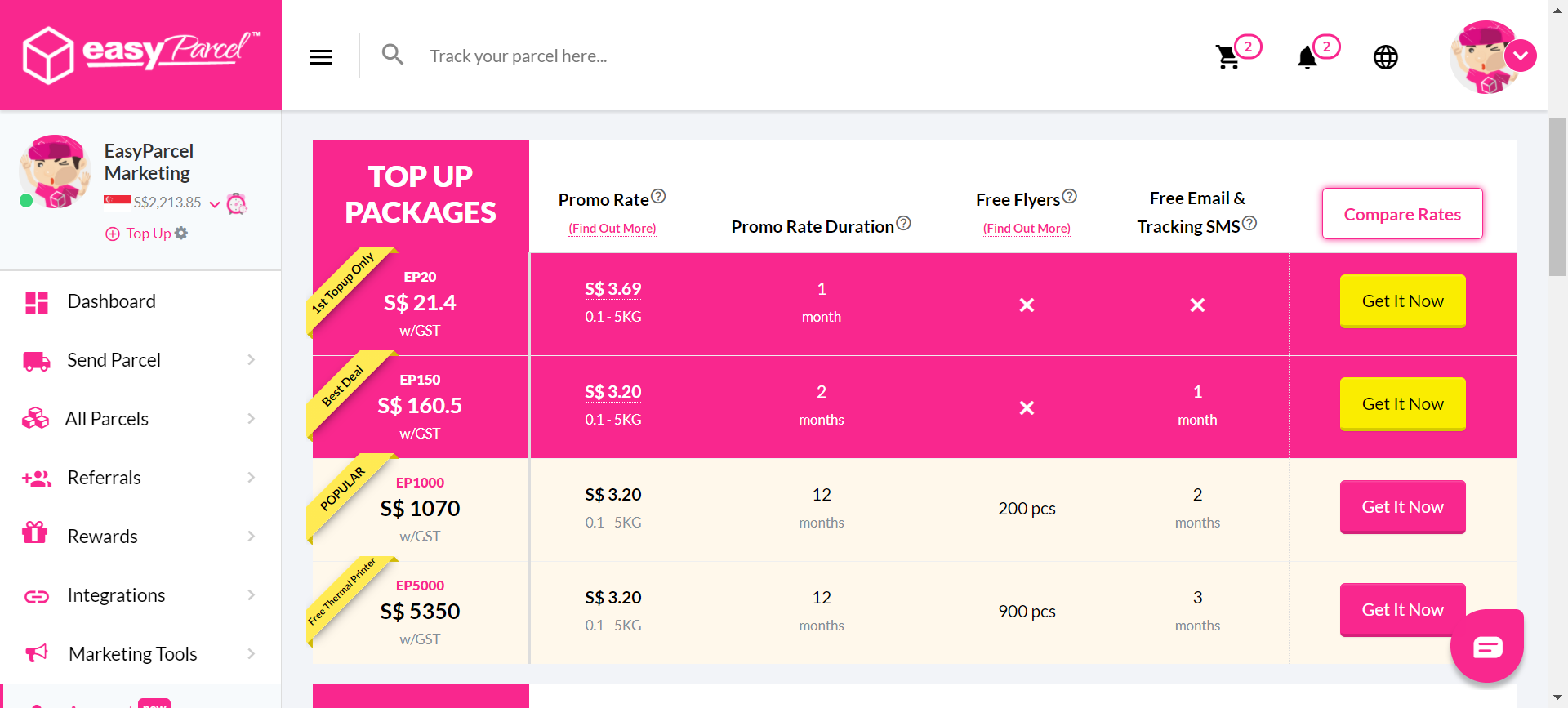Click the Tracking SMS help icon
This screenshot has height=708, width=1568.
1249,223
